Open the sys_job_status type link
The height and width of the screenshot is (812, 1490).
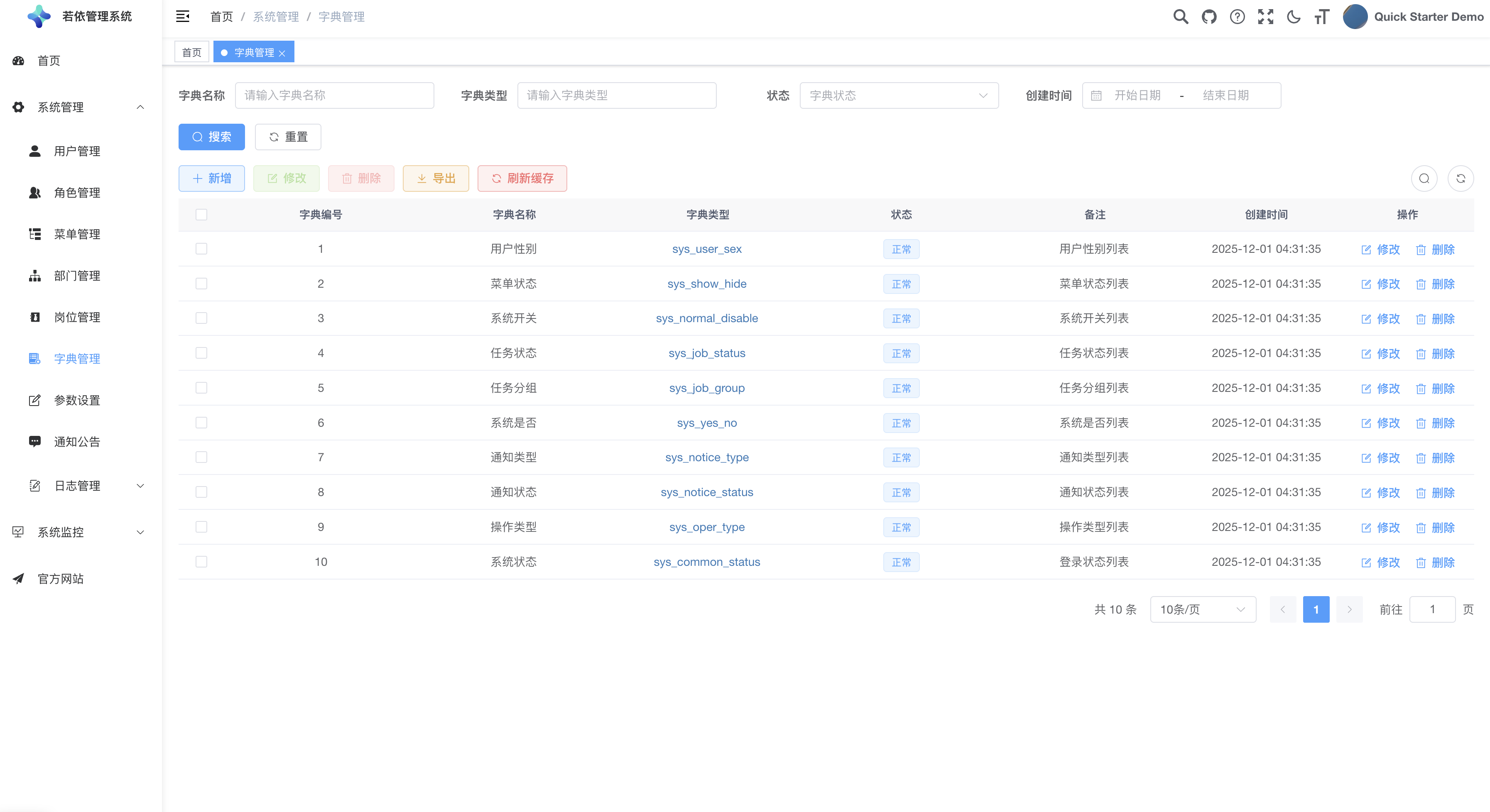pos(707,353)
